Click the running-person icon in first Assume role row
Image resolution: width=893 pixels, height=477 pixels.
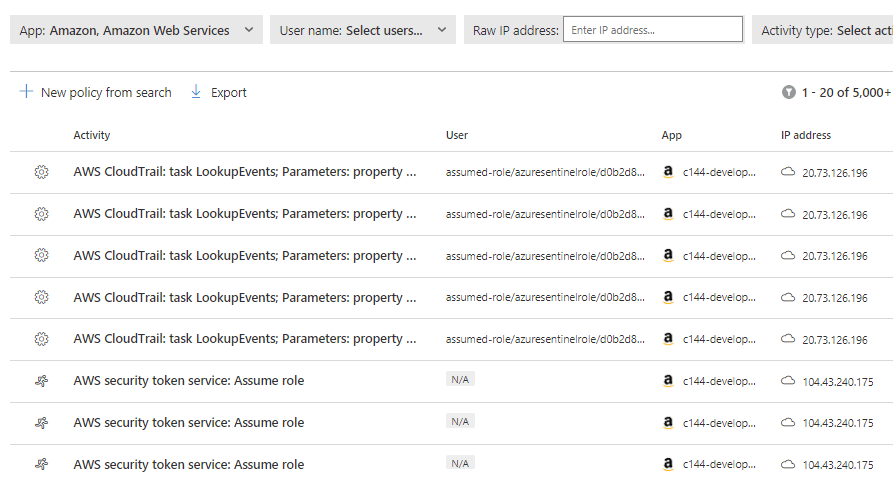click(x=41, y=381)
